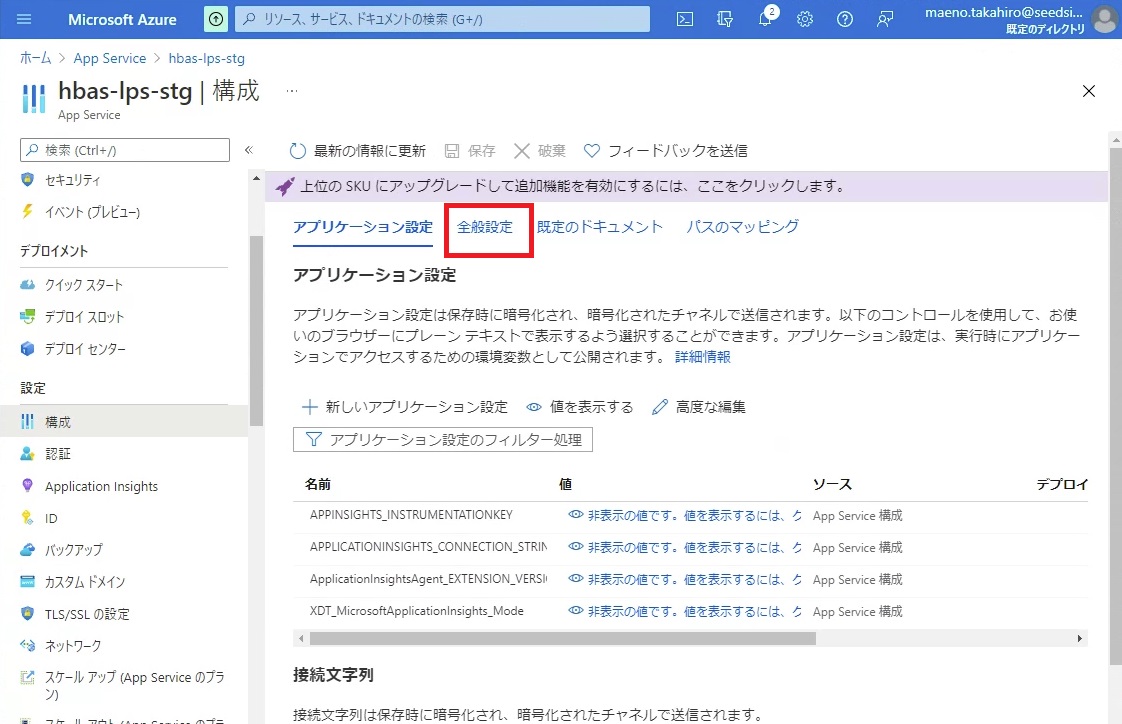Click the help question mark icon
Image resolution: width=1122 pixels, height=724 pixels.
point(845,19)
